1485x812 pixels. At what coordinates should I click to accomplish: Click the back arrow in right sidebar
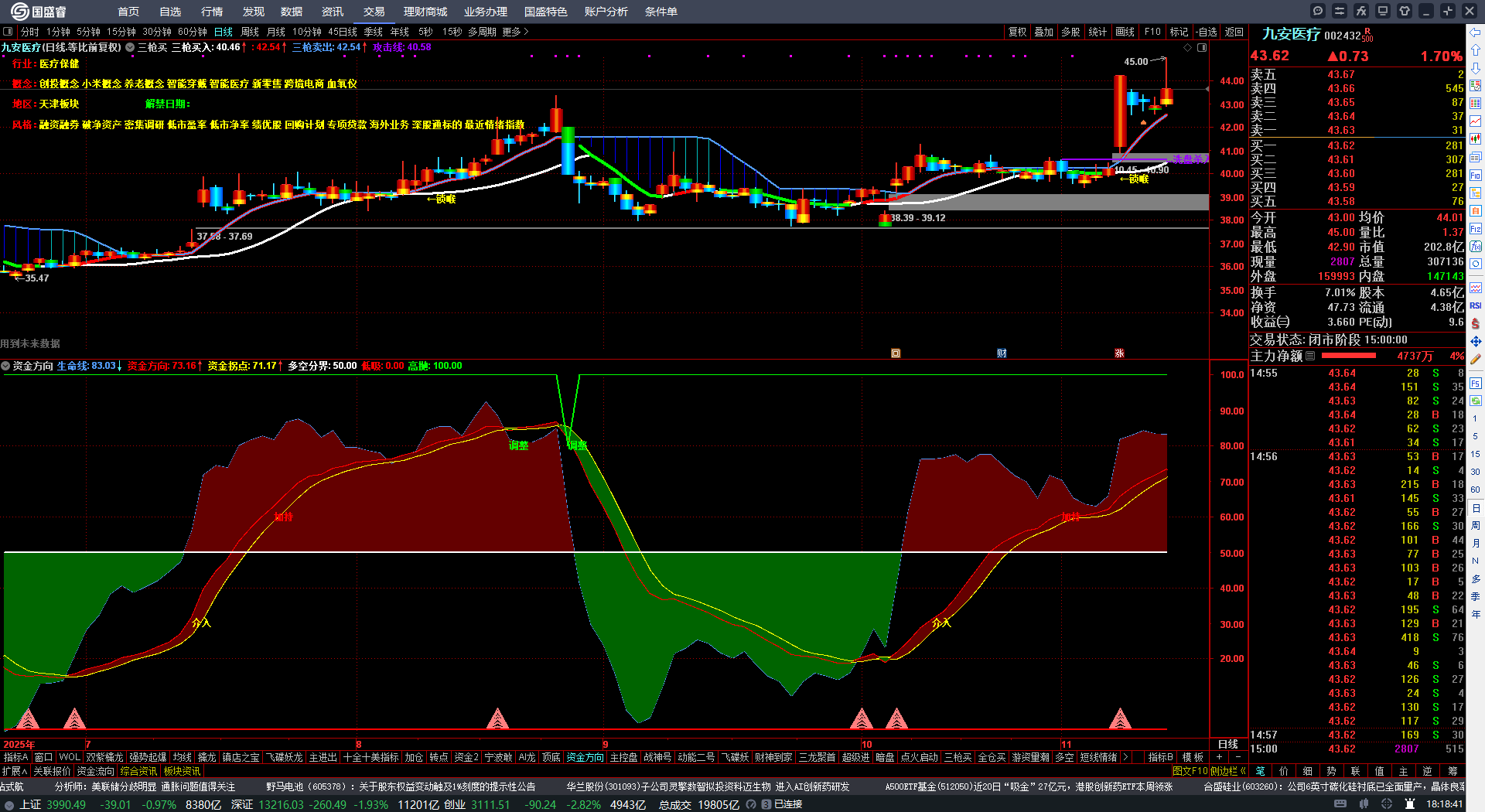(1476, 32)
